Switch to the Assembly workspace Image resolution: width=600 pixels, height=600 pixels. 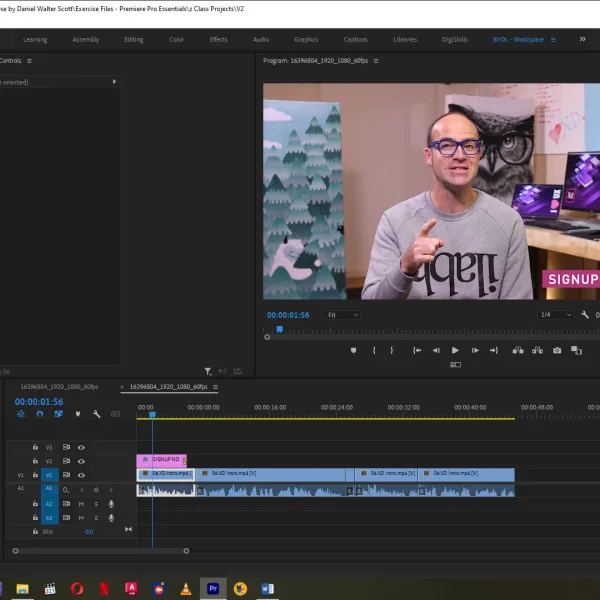pyautogui.click(x=86, y=39)
